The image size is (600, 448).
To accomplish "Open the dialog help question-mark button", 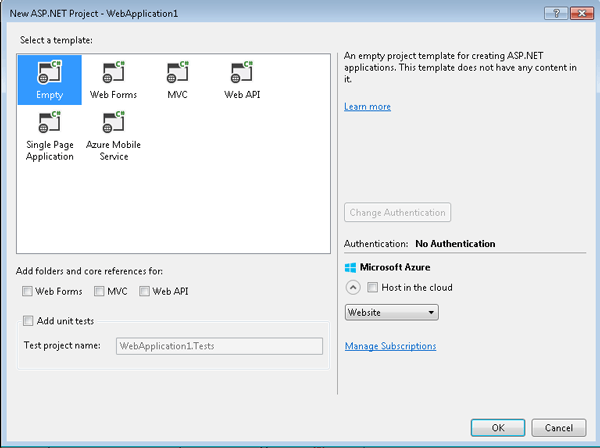I will [556, 13].
